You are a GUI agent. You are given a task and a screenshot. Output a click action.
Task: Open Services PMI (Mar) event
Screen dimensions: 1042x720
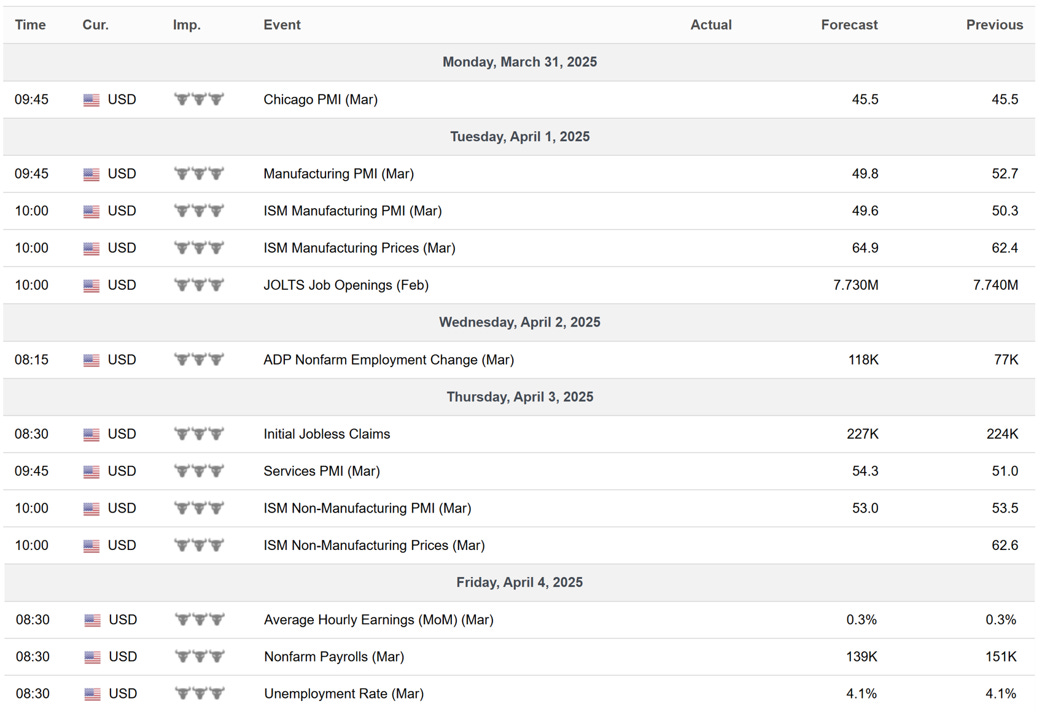click(322, 472)
